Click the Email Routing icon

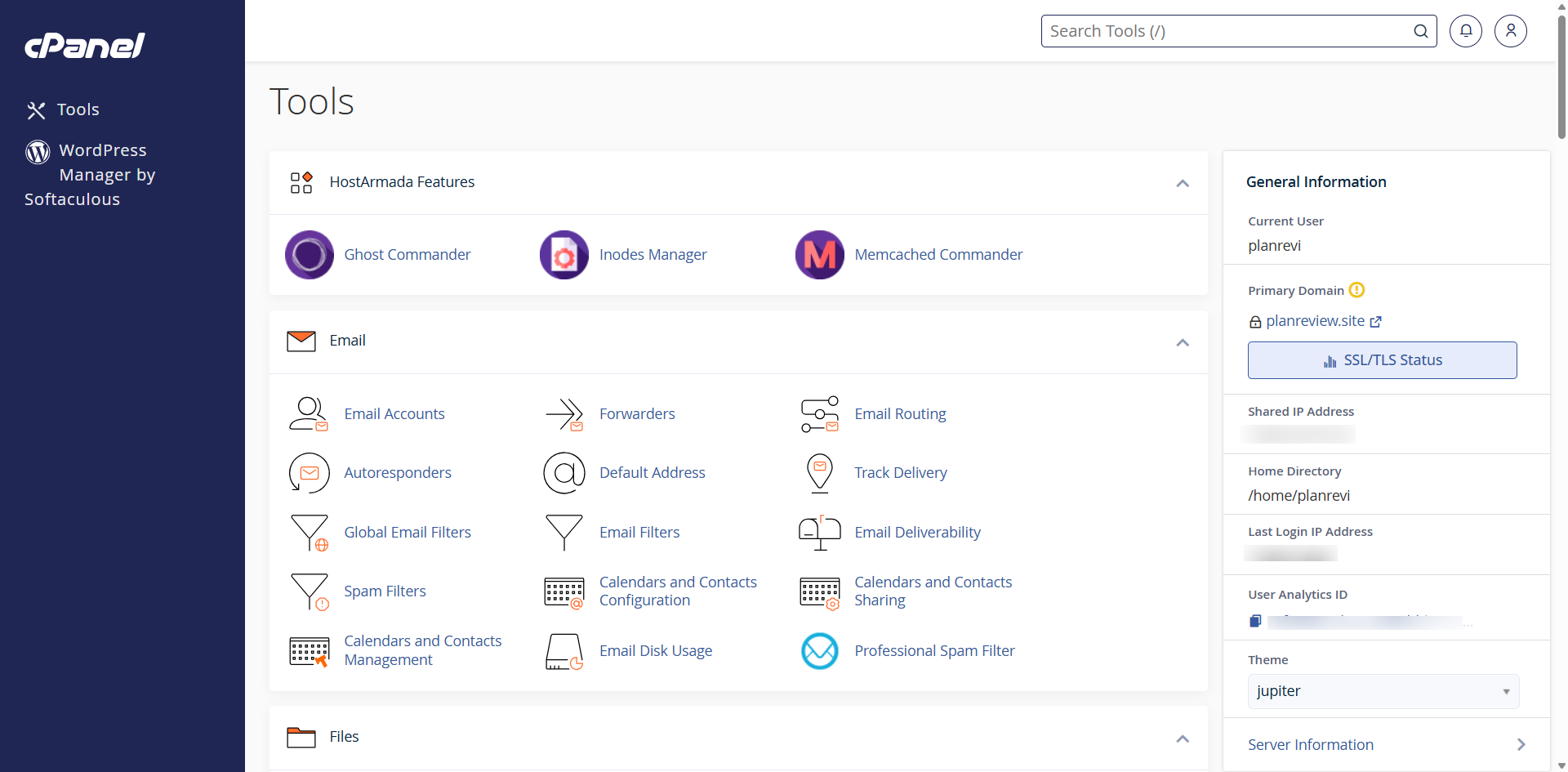pyautogui.click(x=820, y=414)
